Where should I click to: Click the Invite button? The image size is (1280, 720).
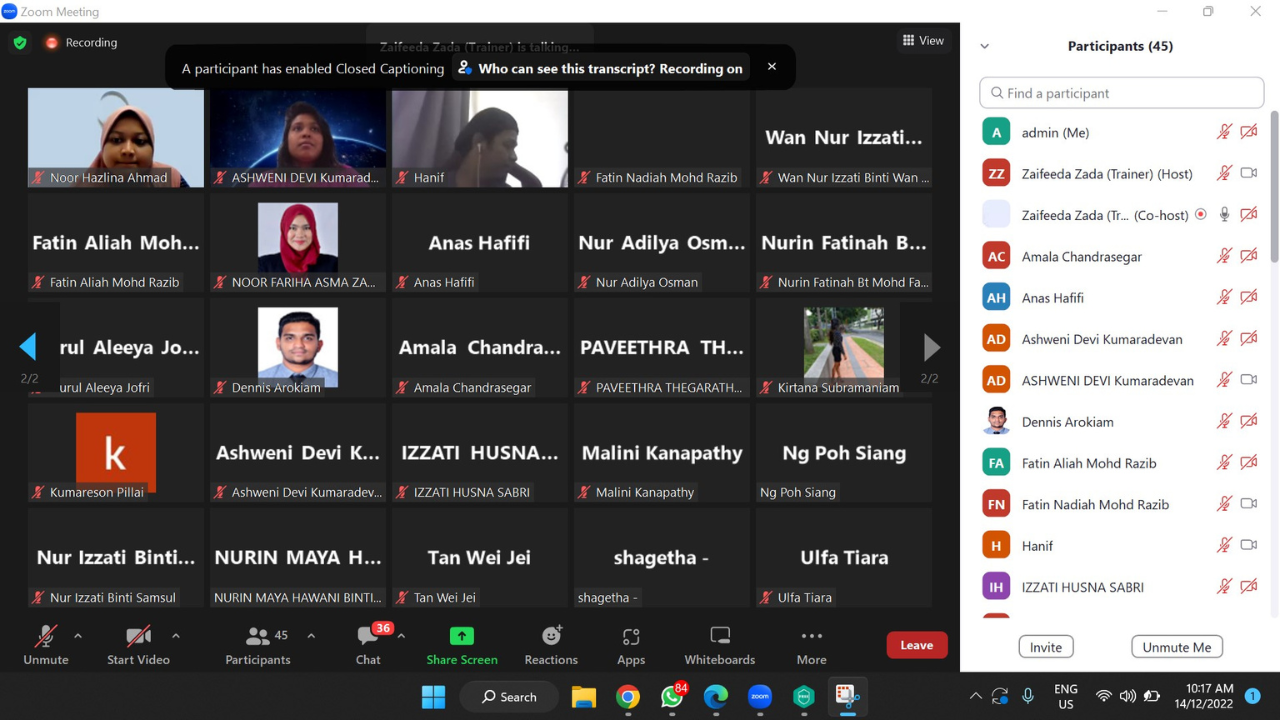coord(1046,647)
